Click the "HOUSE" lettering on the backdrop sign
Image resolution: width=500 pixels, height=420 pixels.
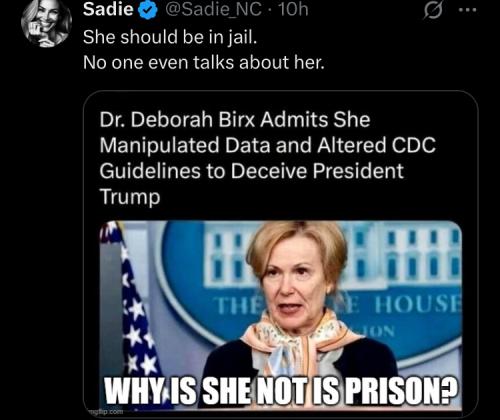418,305
